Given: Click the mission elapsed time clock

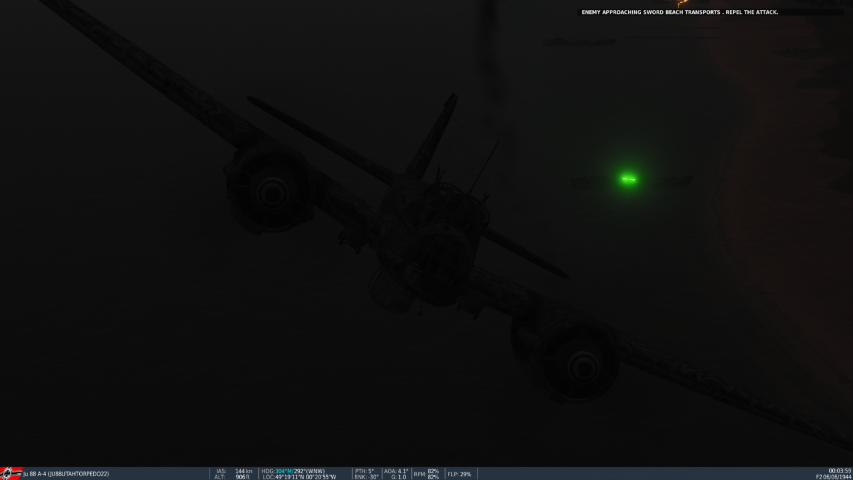Looking at the screenshot, I should click(840, 470).
